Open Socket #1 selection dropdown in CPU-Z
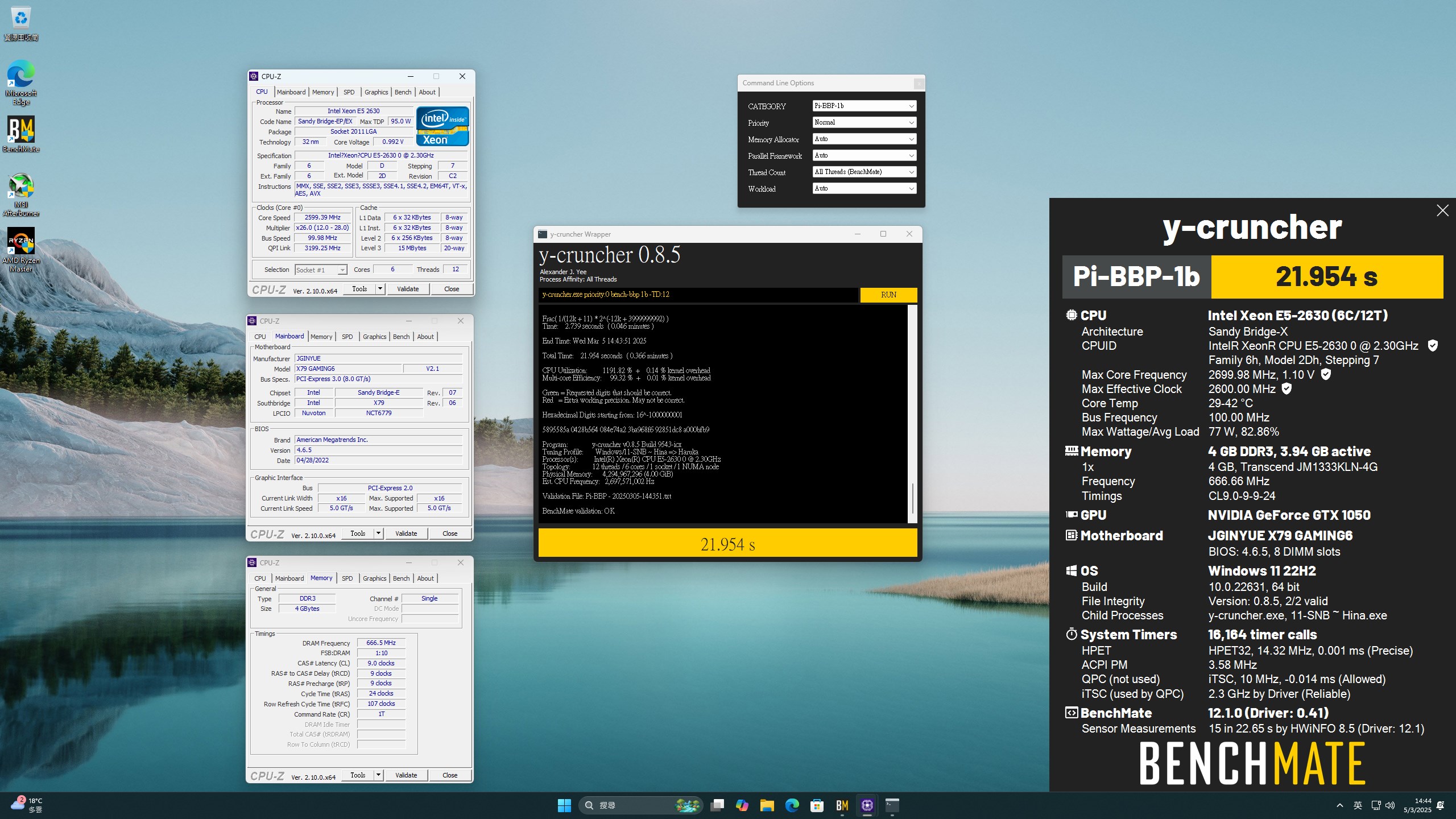 click(x=321, y=270)
